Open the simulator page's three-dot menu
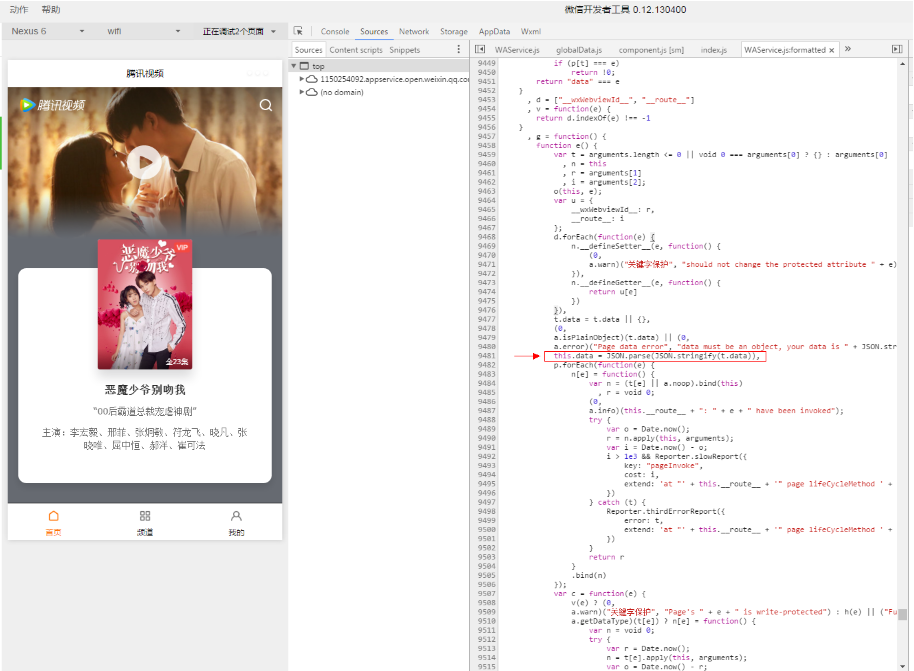The width and height of the screenshot is (914, 671). [257, 73]
